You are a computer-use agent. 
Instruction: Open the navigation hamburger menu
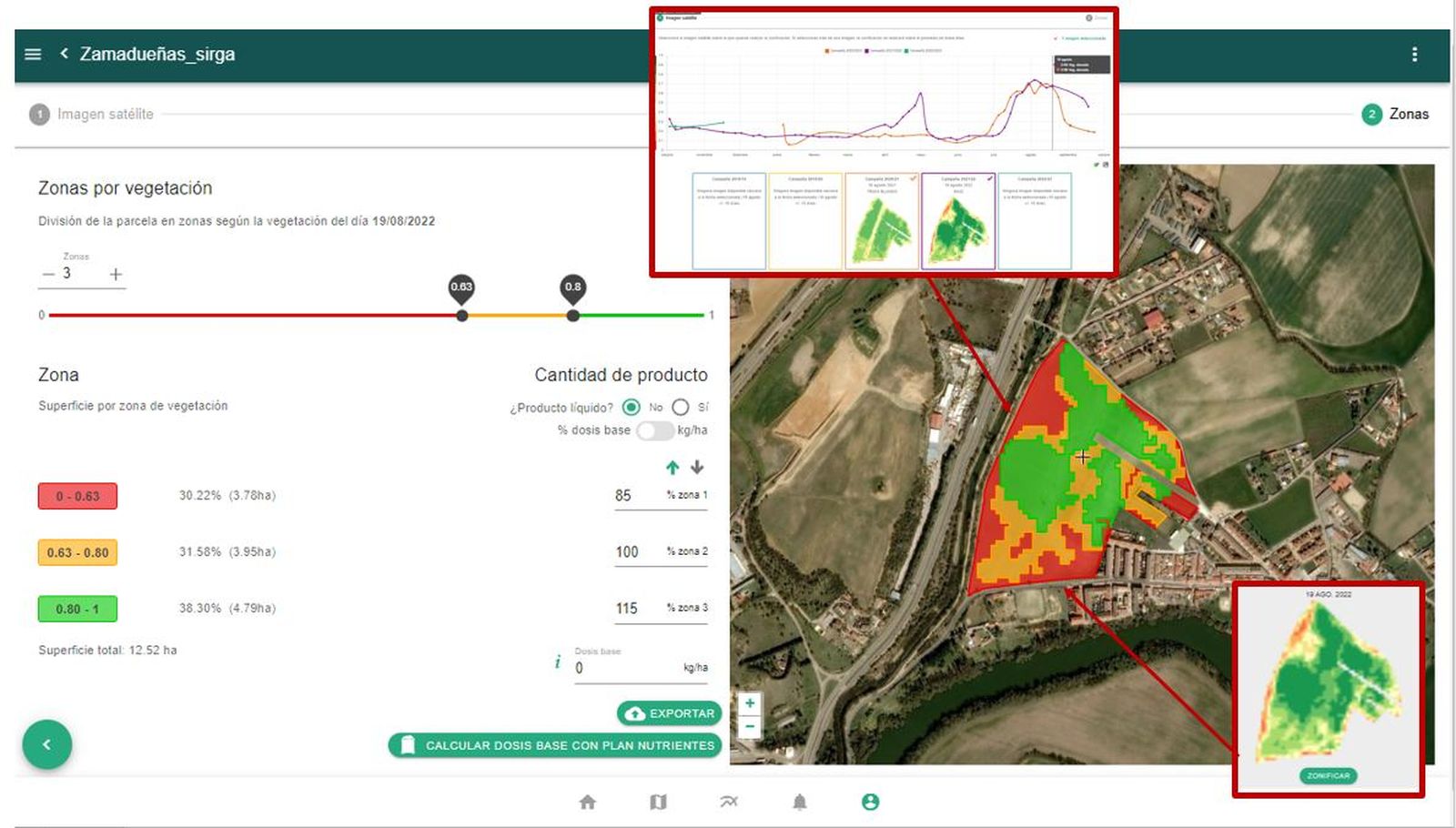tap(33, 54)
